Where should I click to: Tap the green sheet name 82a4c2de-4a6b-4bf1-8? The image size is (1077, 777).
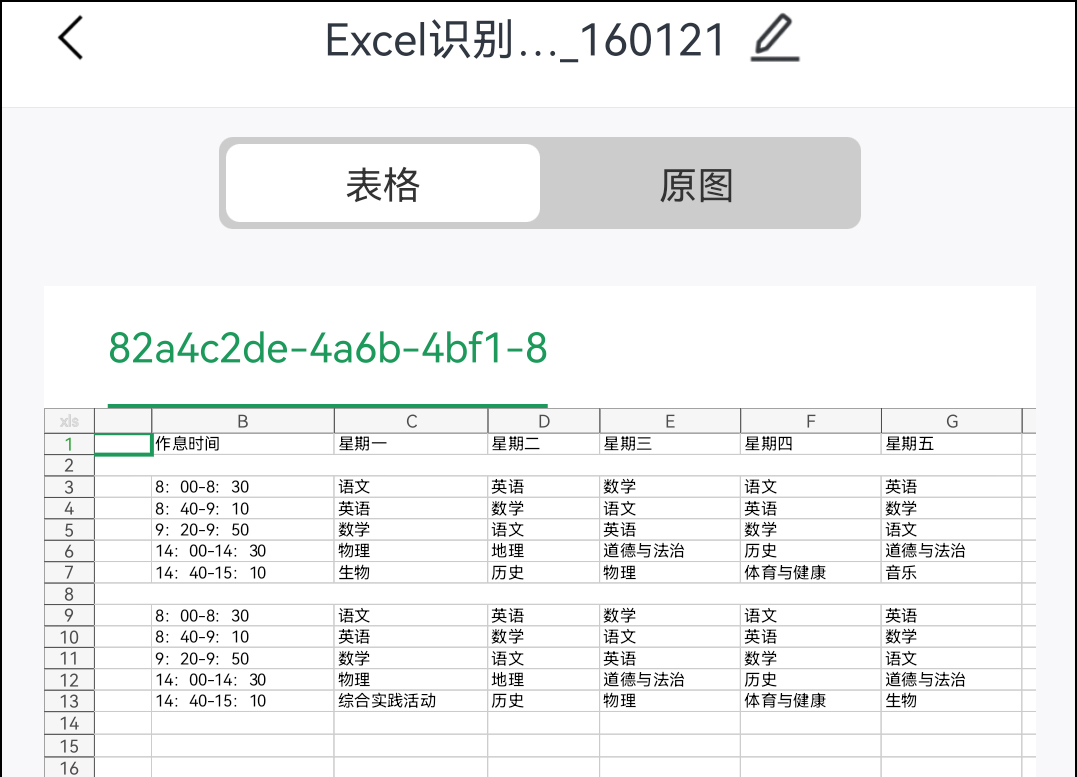tap(326, 350)
